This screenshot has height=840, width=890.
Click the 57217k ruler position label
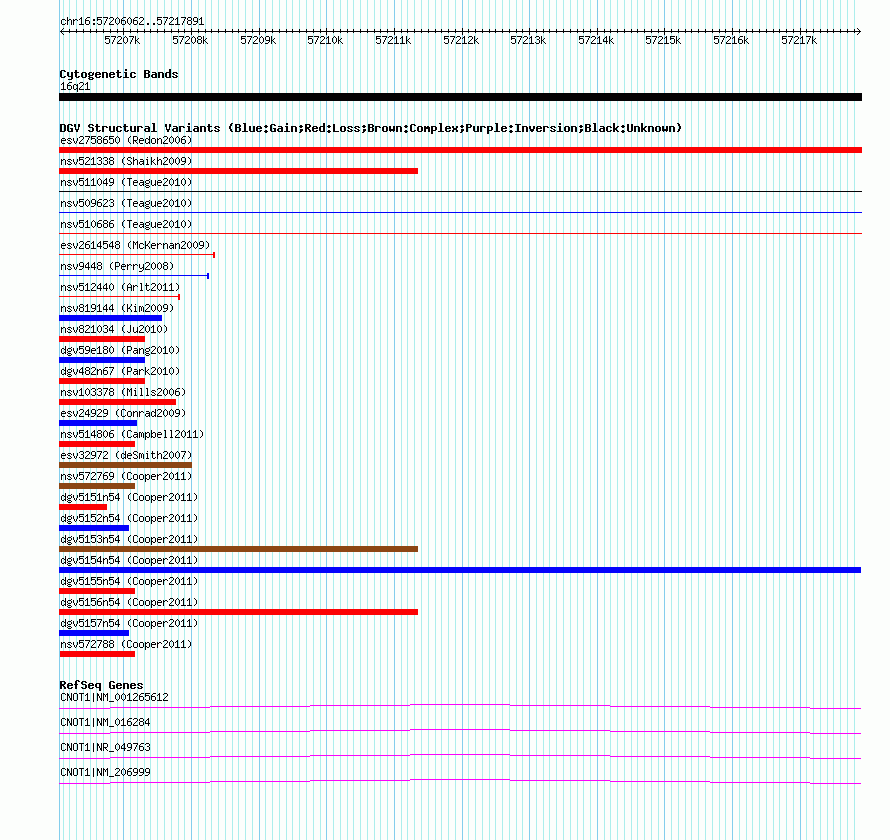[799, 40]
